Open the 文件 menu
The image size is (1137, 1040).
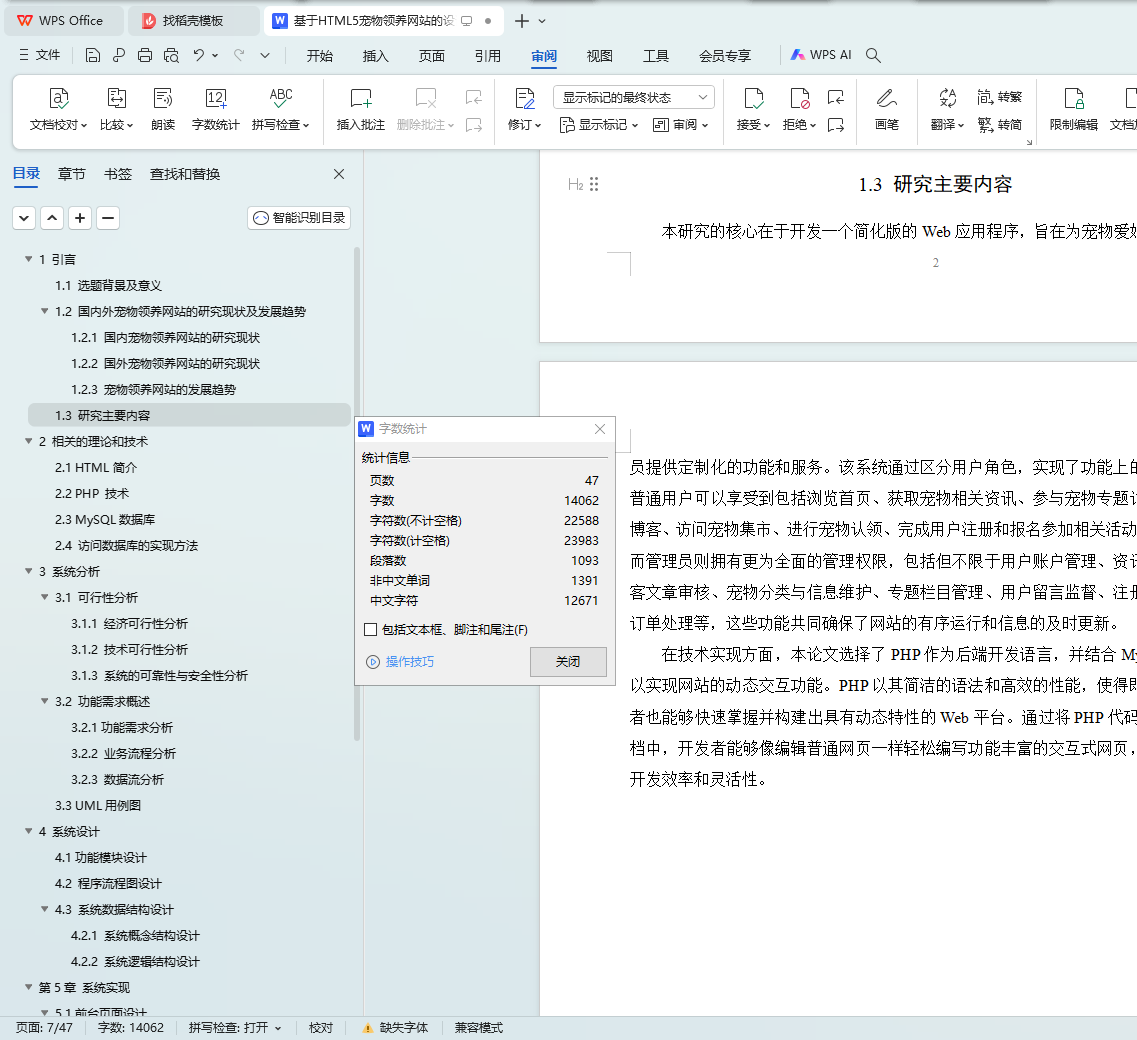pyautogui.click(x=40, y=55)
